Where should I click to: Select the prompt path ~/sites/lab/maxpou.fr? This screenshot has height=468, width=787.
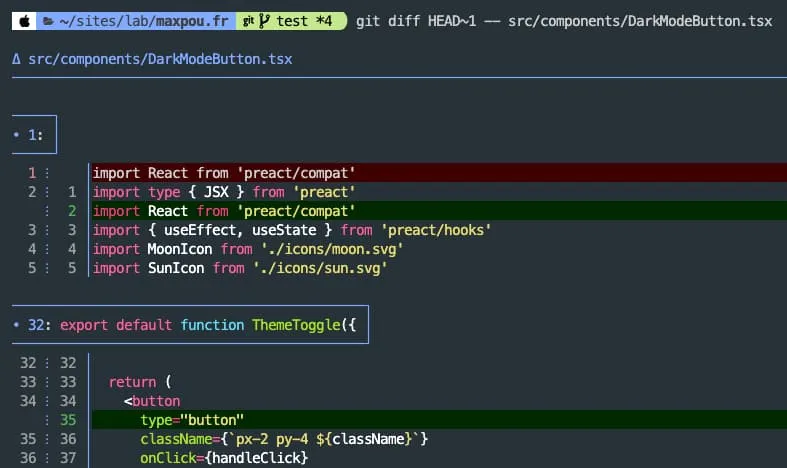click(x=144, y=21)
